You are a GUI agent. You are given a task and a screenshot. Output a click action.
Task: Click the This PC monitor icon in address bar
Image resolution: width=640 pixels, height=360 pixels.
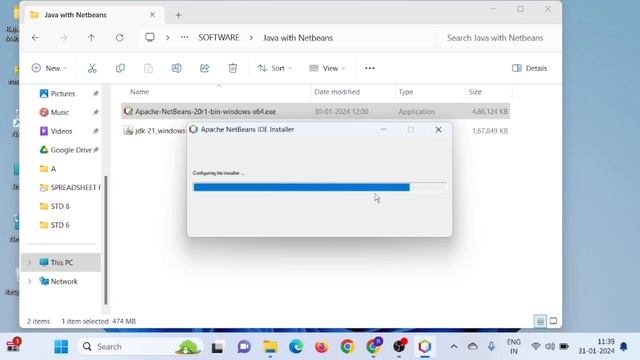(x=150, y=38)
